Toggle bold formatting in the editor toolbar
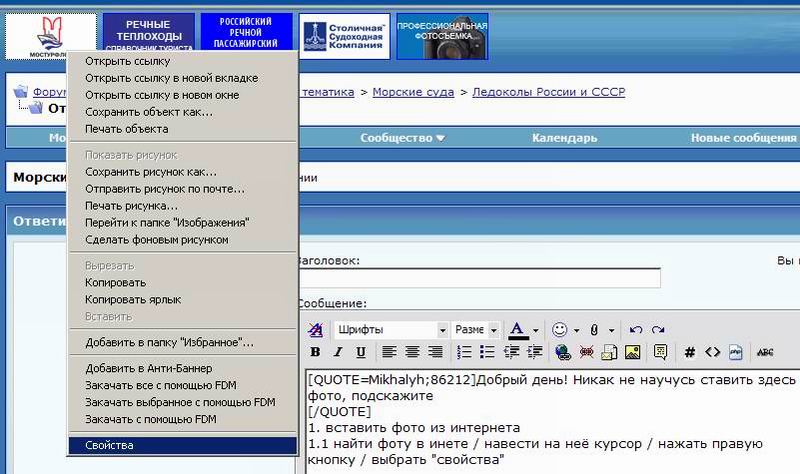This screenshot has height=474, width=800. [315, 352]
